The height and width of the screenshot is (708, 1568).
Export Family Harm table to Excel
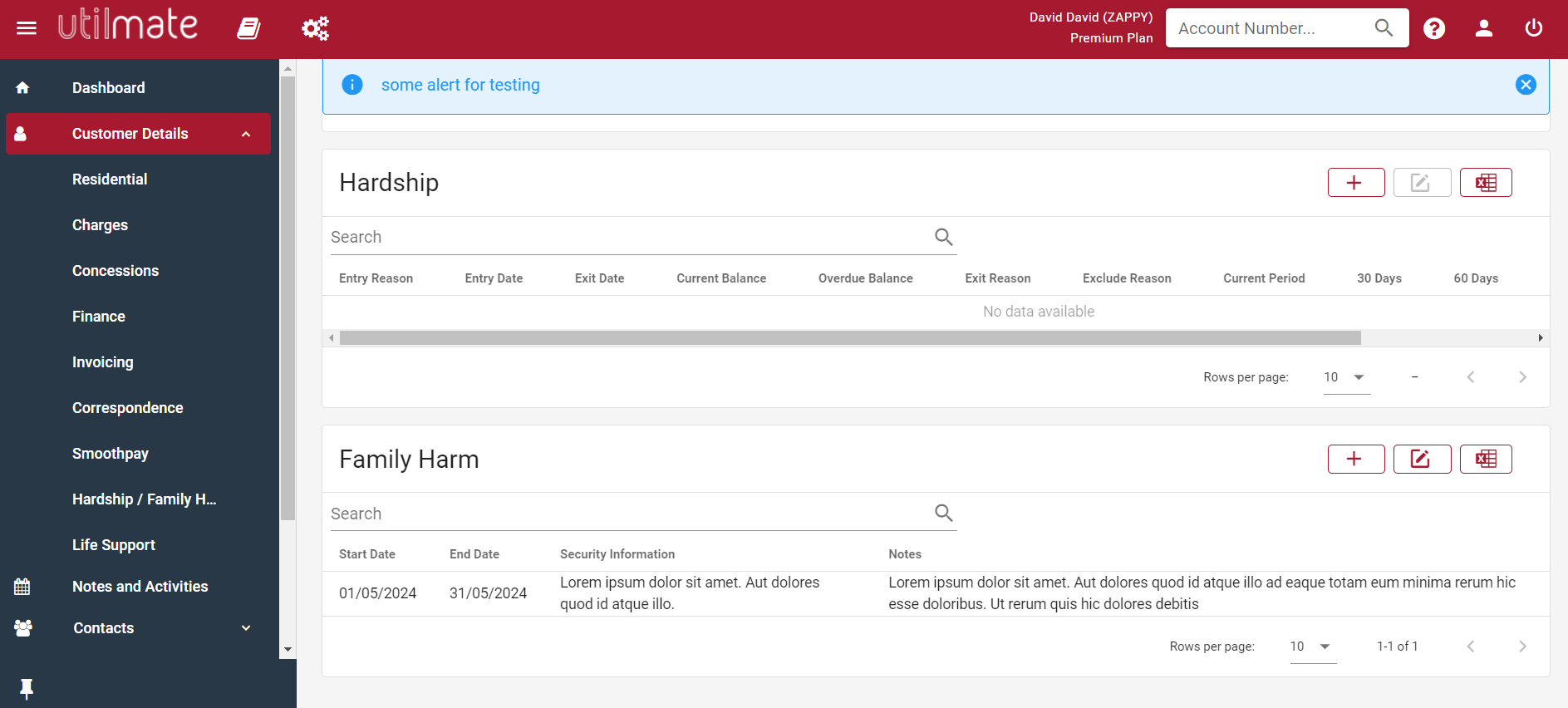[1485, 460]
